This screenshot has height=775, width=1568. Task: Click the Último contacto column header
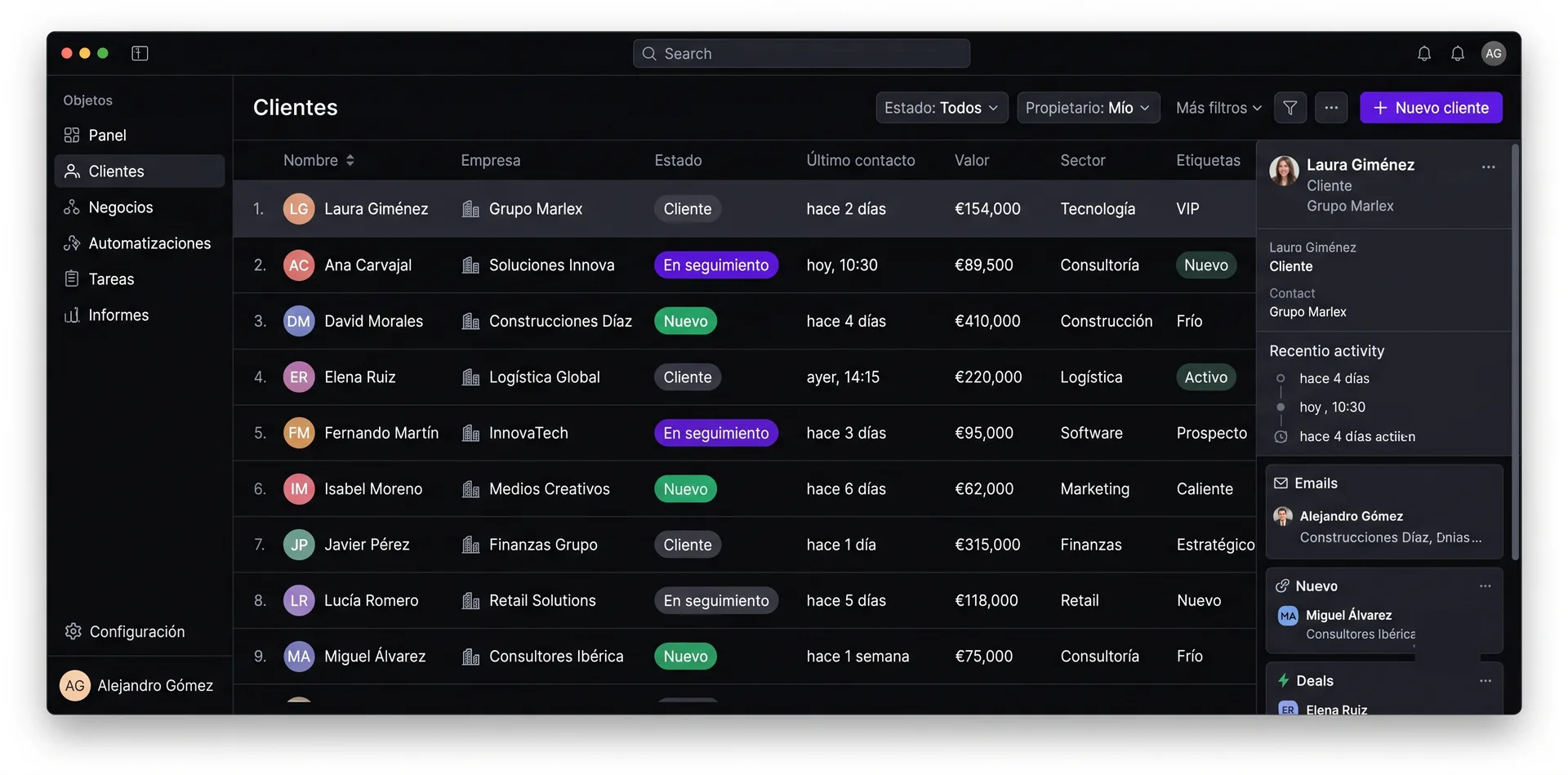[861, 160]
